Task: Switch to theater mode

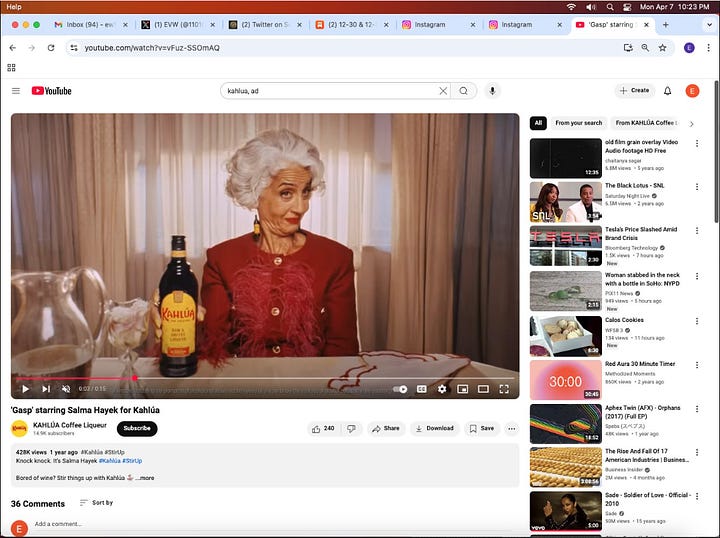Action: 483,389
